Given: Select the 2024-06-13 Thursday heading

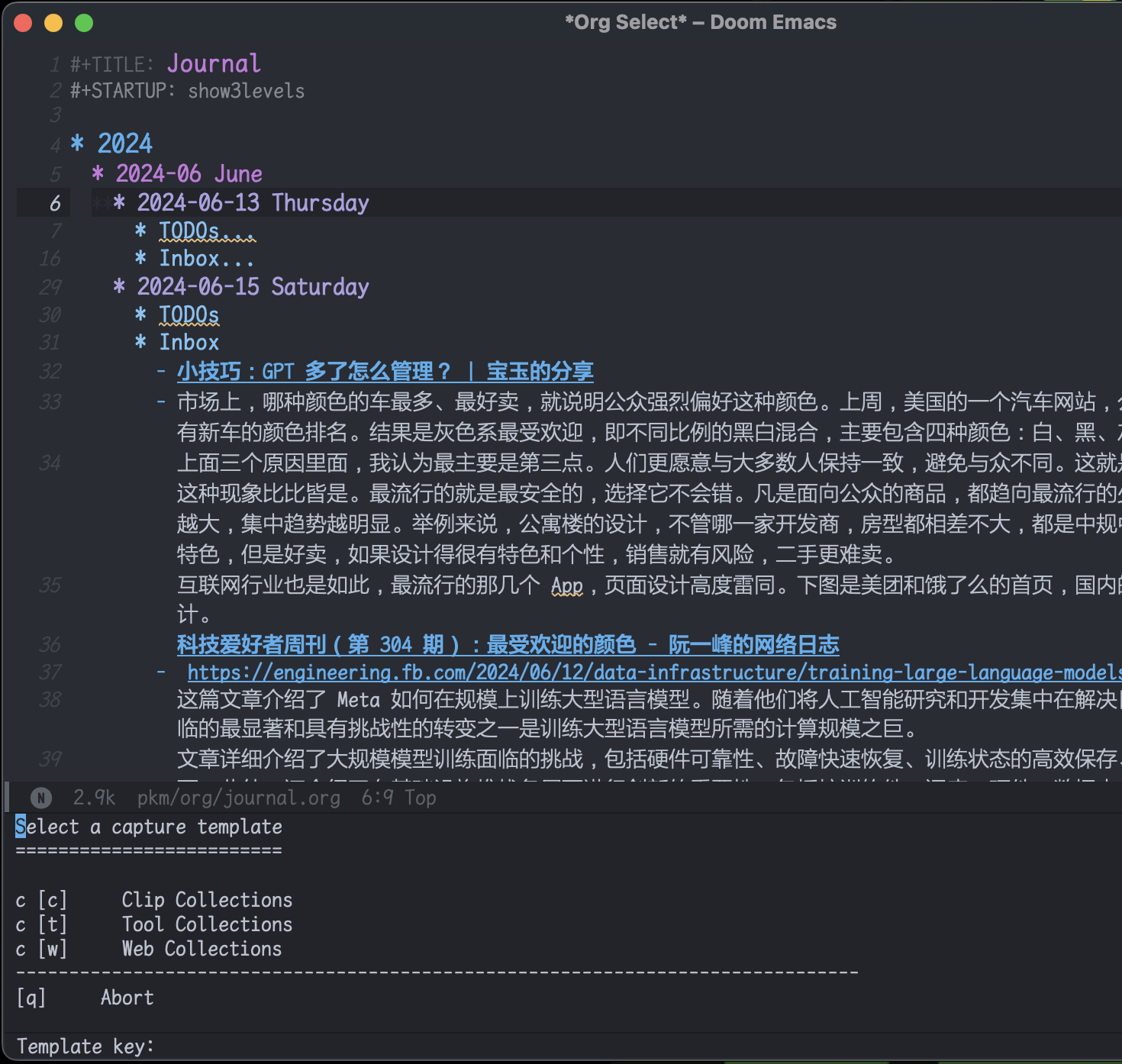Looking at the screenshot, I should click(x=252, y=203).
